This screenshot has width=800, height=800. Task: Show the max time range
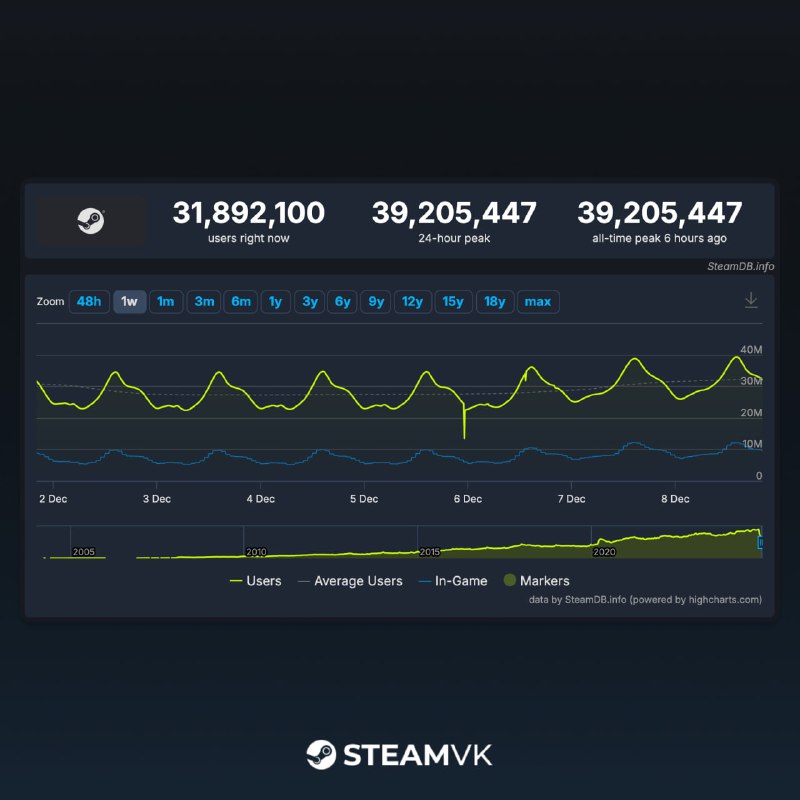point(538,302)
